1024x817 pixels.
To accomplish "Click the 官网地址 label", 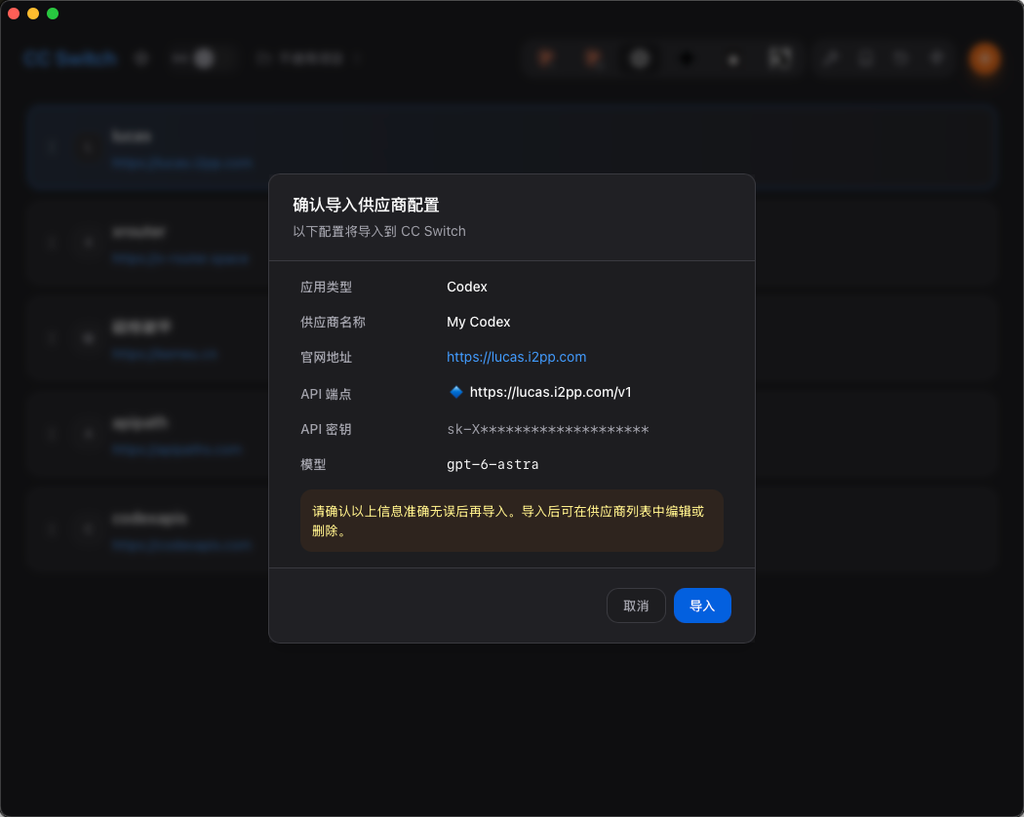I will pyautogui.click(x=326, y=357).
